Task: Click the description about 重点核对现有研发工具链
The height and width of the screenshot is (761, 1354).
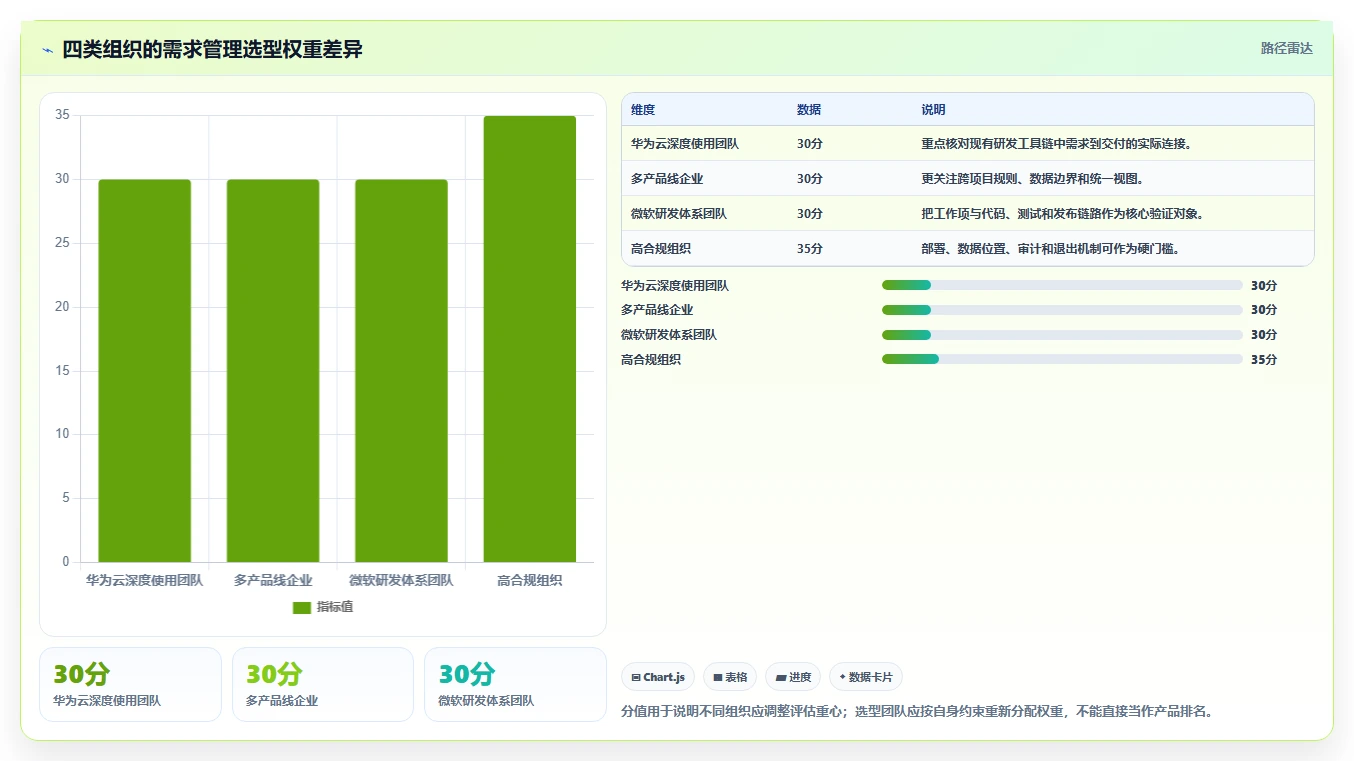Action: [1056, 144]
